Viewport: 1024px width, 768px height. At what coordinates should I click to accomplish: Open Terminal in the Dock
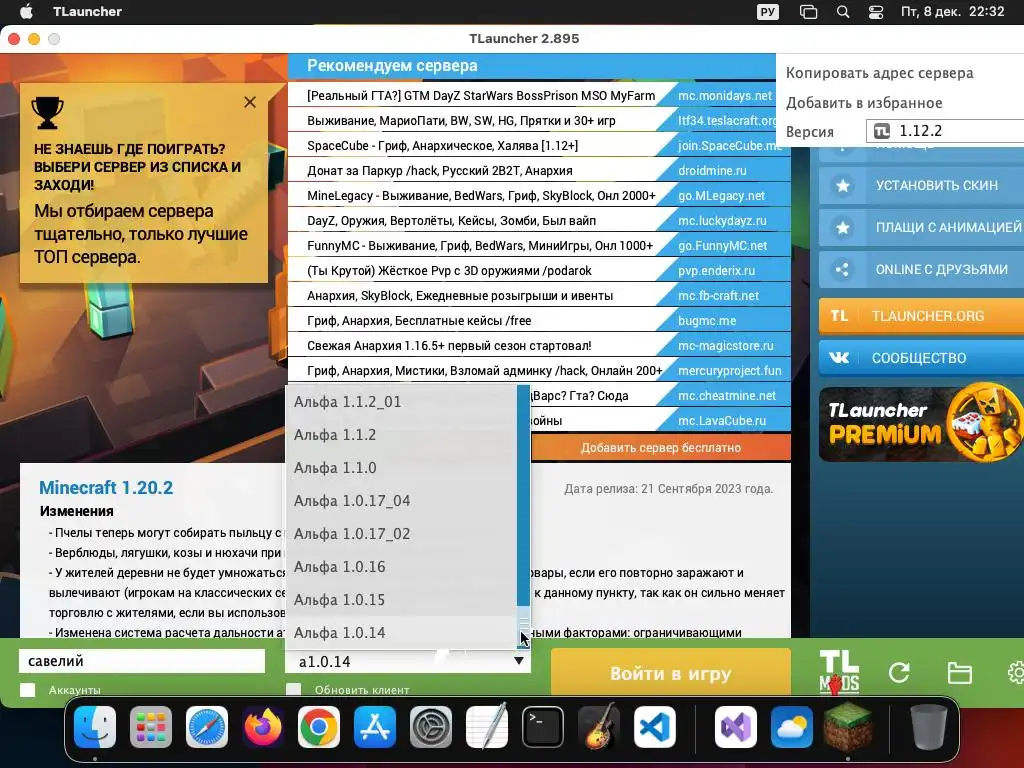543,727
